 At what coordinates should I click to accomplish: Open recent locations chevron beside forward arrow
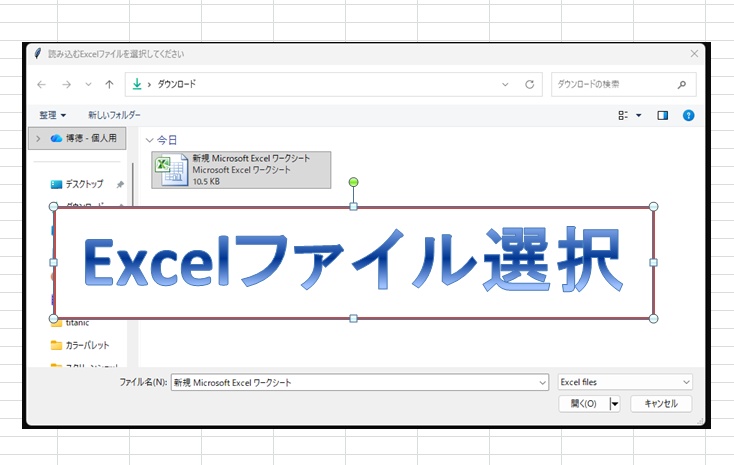tap(88, 84)
